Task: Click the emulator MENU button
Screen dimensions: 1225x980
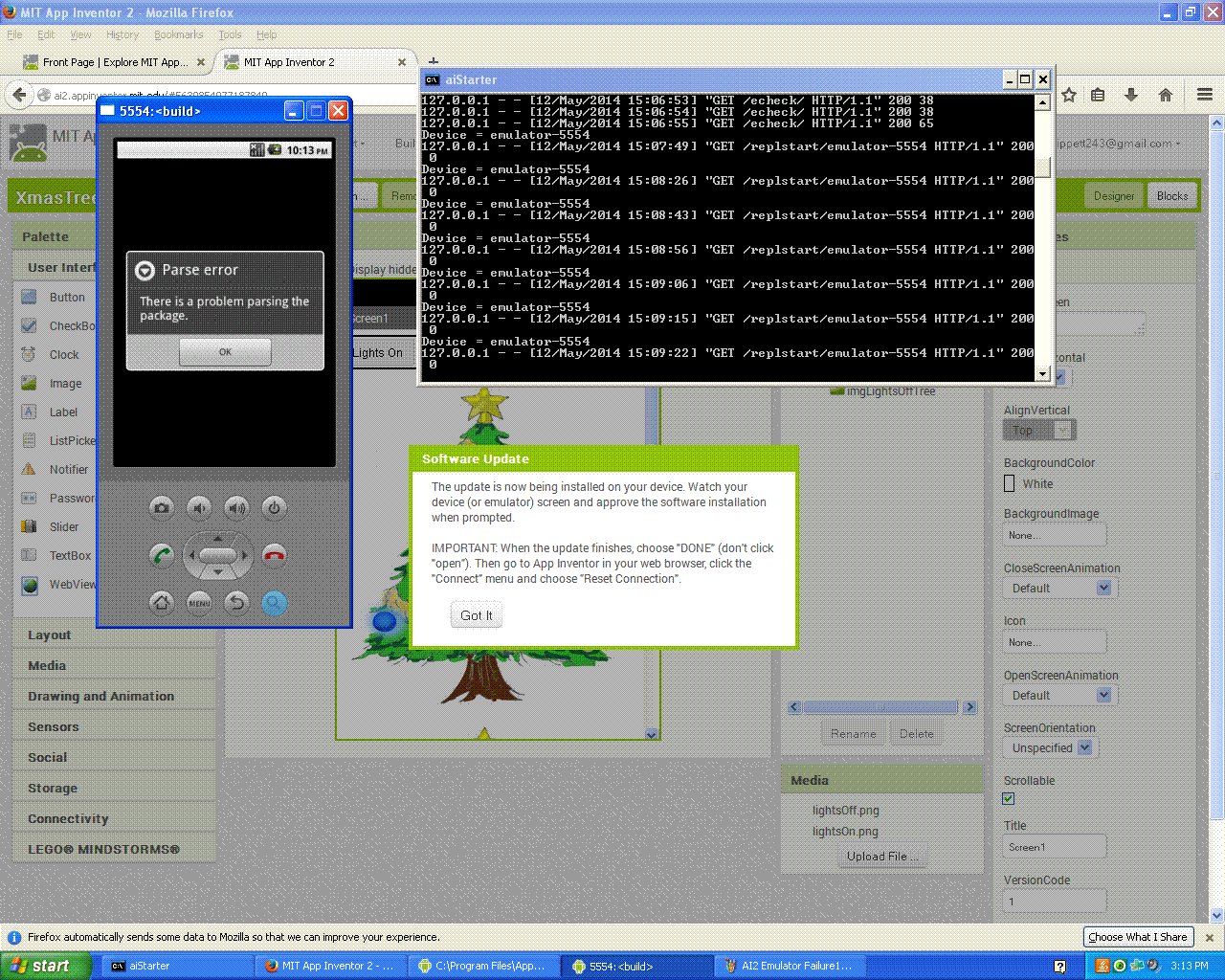Action: (x=199, y=603)
